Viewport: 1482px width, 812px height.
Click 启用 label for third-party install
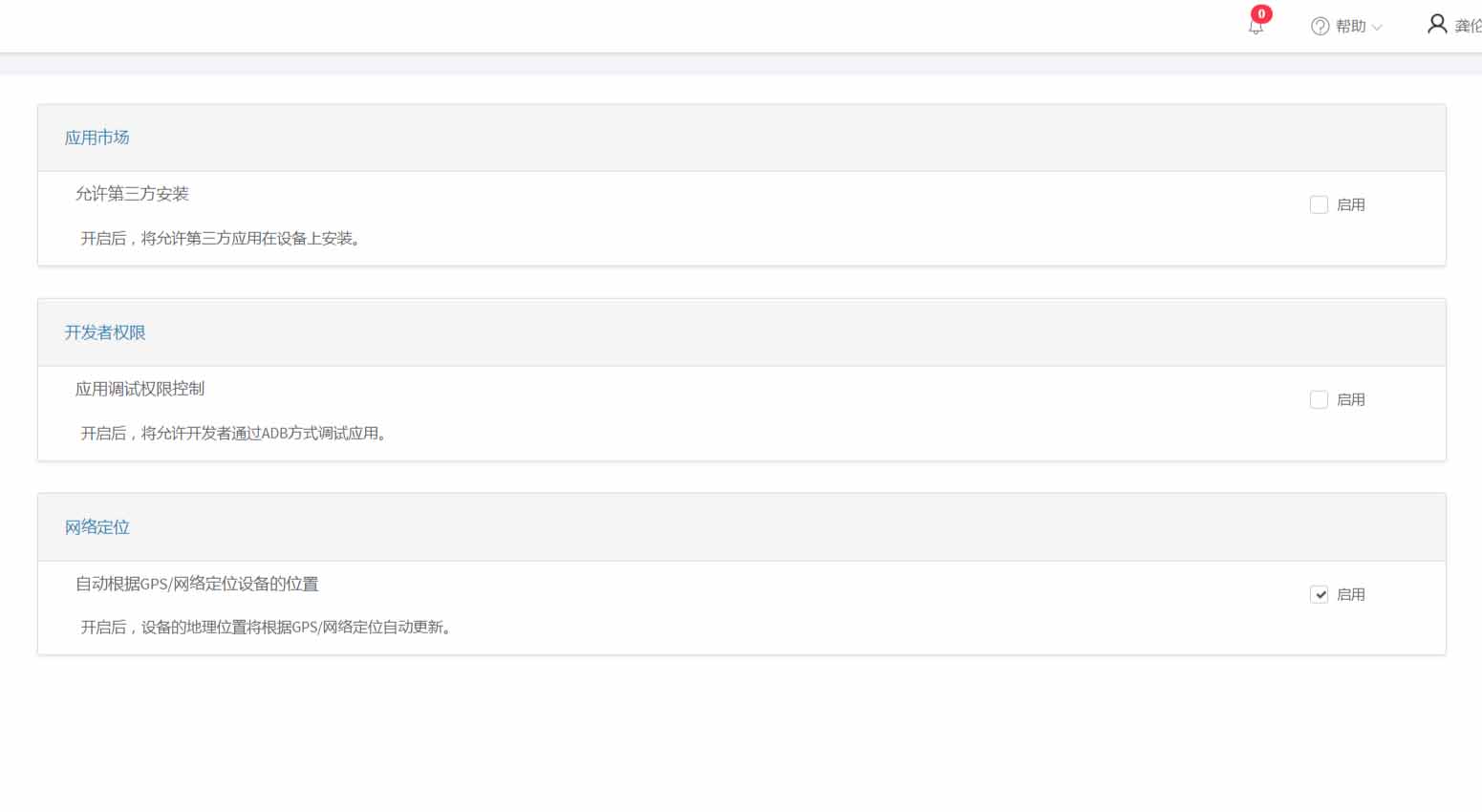click(1350, 204)
